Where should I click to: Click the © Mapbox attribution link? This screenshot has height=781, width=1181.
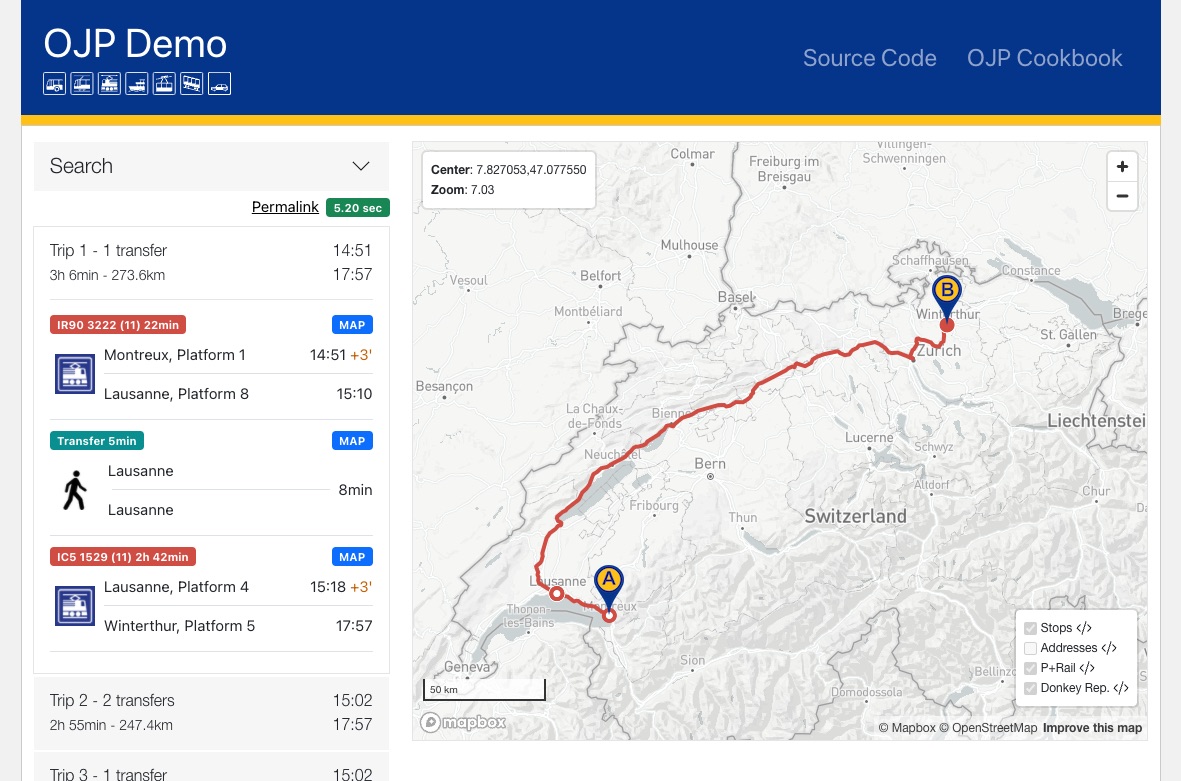click(x=907, y=728)
